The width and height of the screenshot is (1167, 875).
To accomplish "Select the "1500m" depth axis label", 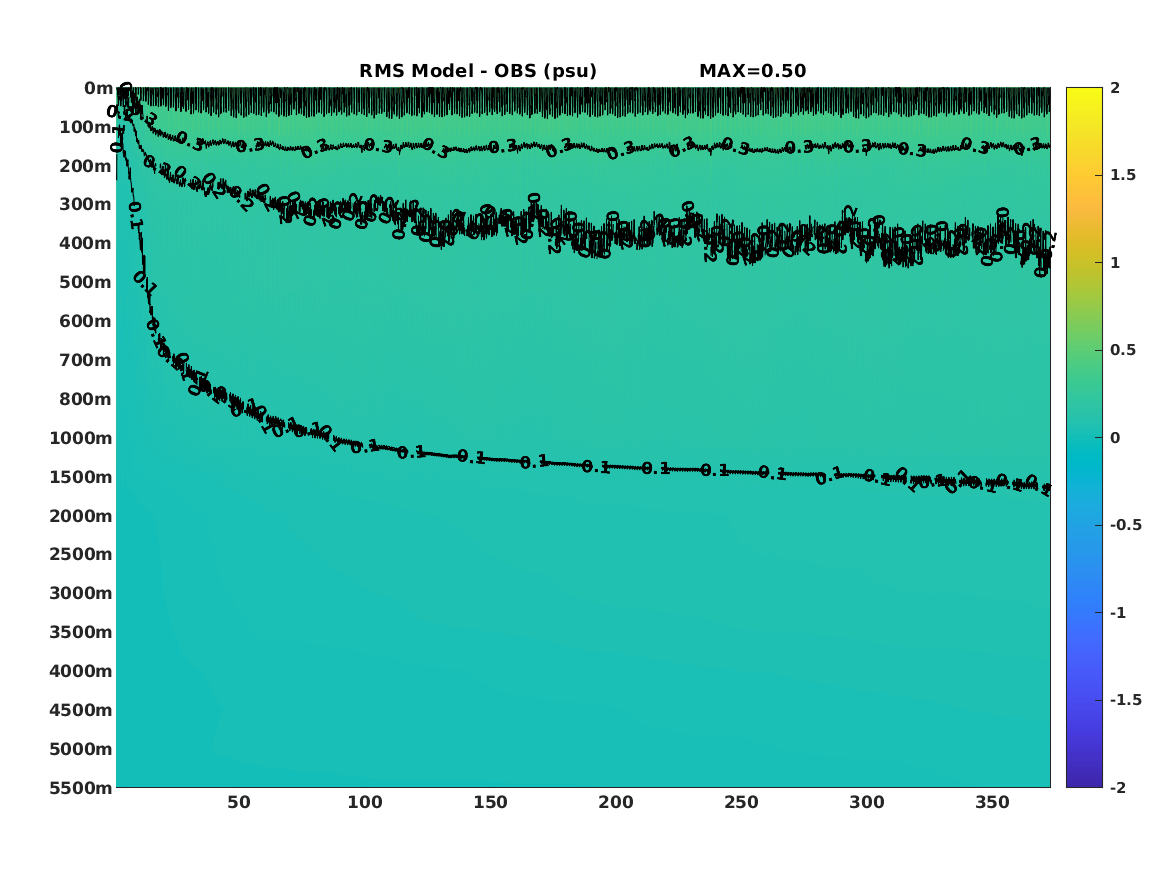I will [x=81, y=477].
